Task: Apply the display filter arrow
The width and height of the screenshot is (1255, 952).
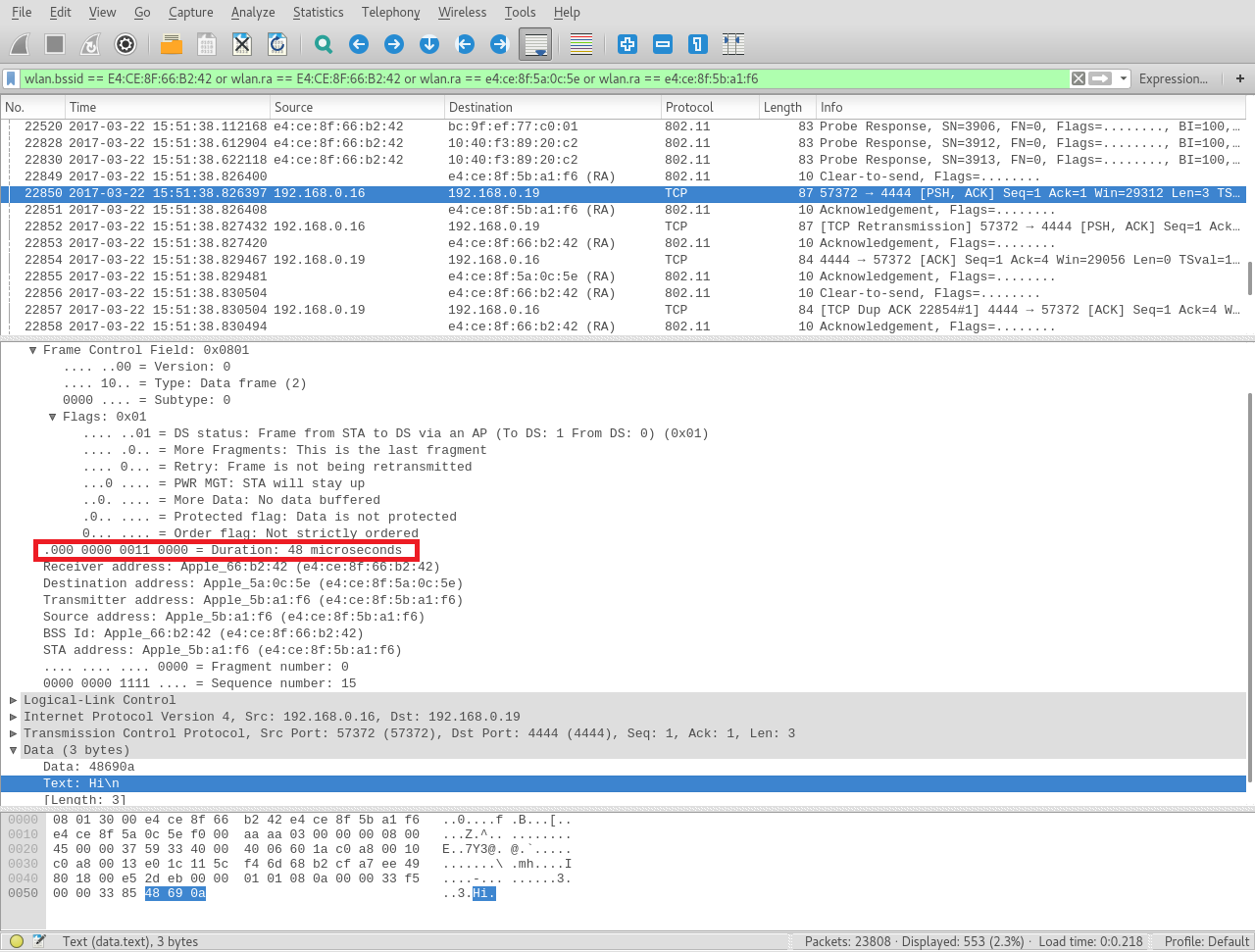Action: point(1100,78)
